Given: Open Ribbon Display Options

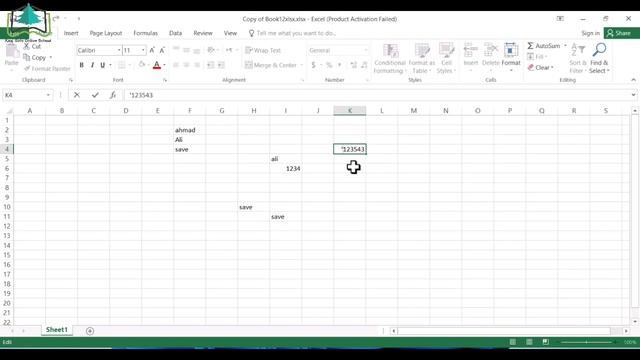Looking at the screenshot, I should (560, 19).
